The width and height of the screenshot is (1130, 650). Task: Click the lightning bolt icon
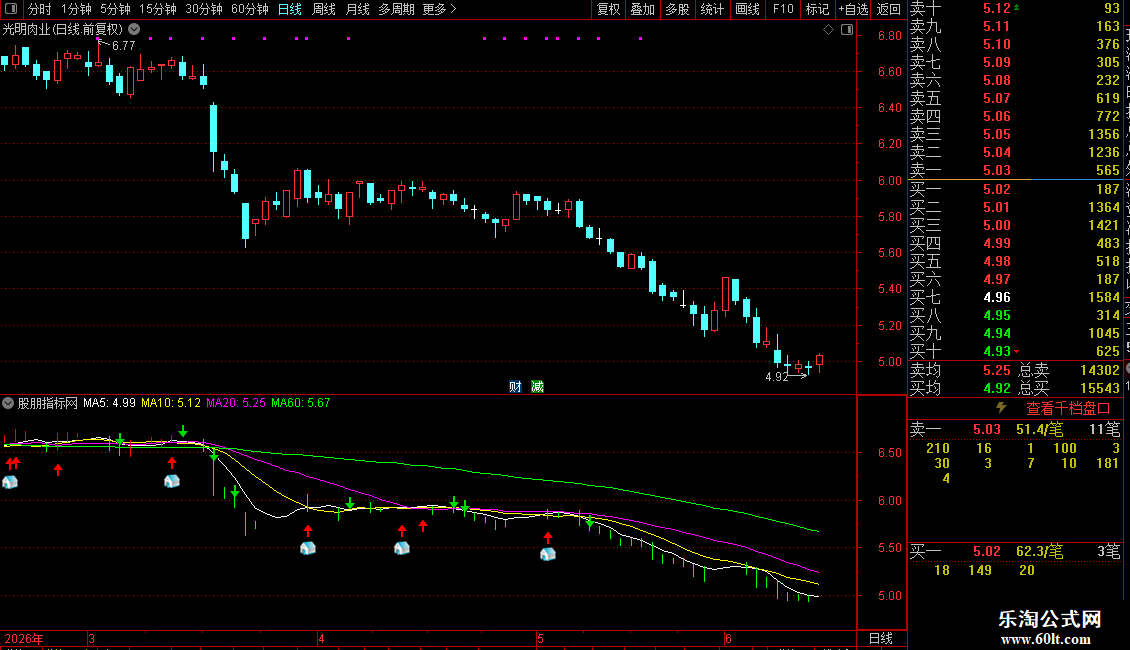point(1001,408)
